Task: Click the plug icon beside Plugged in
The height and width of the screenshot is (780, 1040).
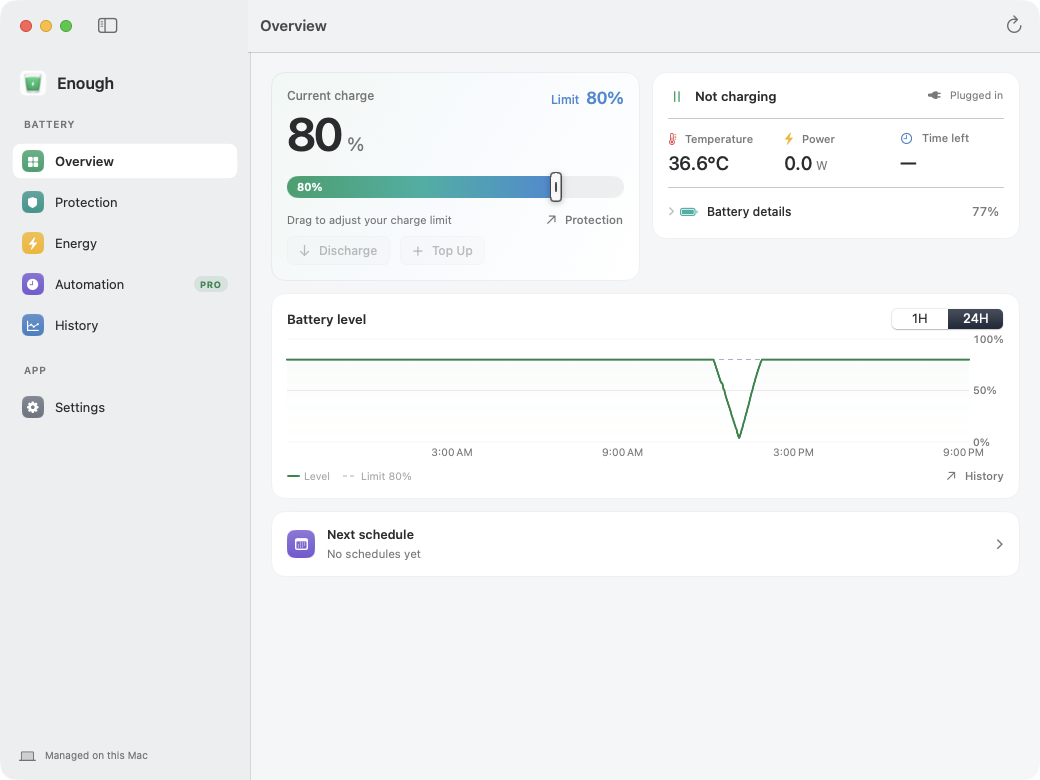Action: [x=934, y=96]
